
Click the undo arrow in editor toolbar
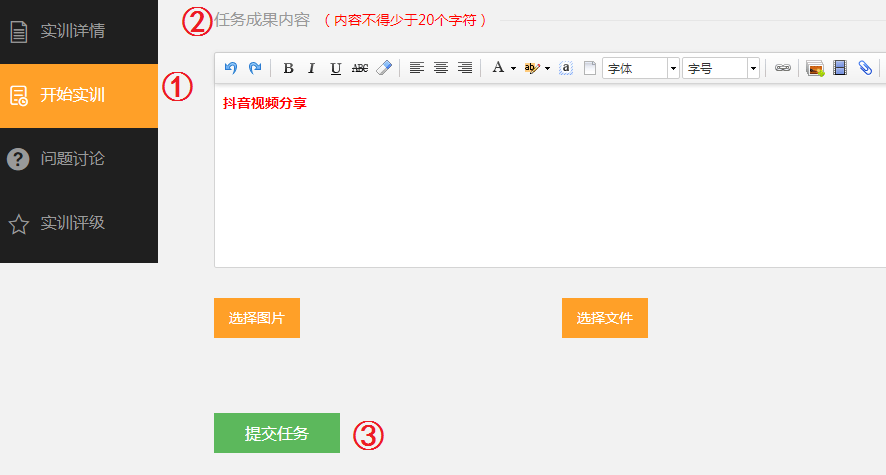coord(231,68)
